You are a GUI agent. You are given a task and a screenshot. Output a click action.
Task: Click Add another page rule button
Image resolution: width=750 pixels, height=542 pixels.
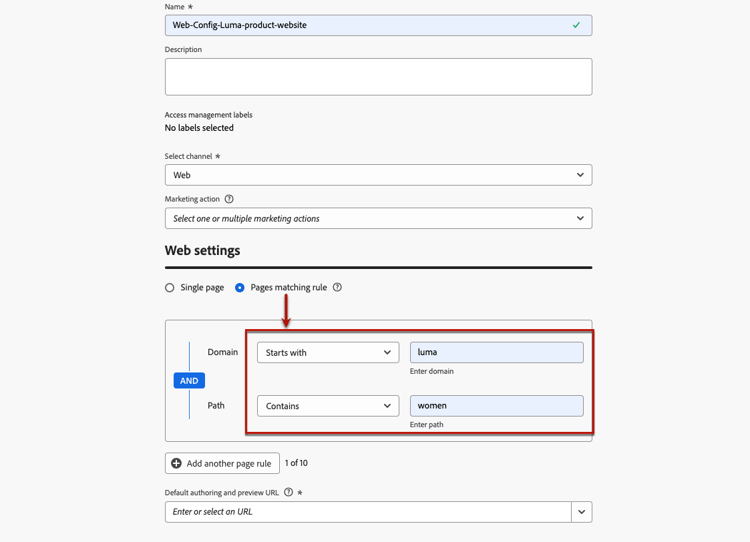(222, 463)
